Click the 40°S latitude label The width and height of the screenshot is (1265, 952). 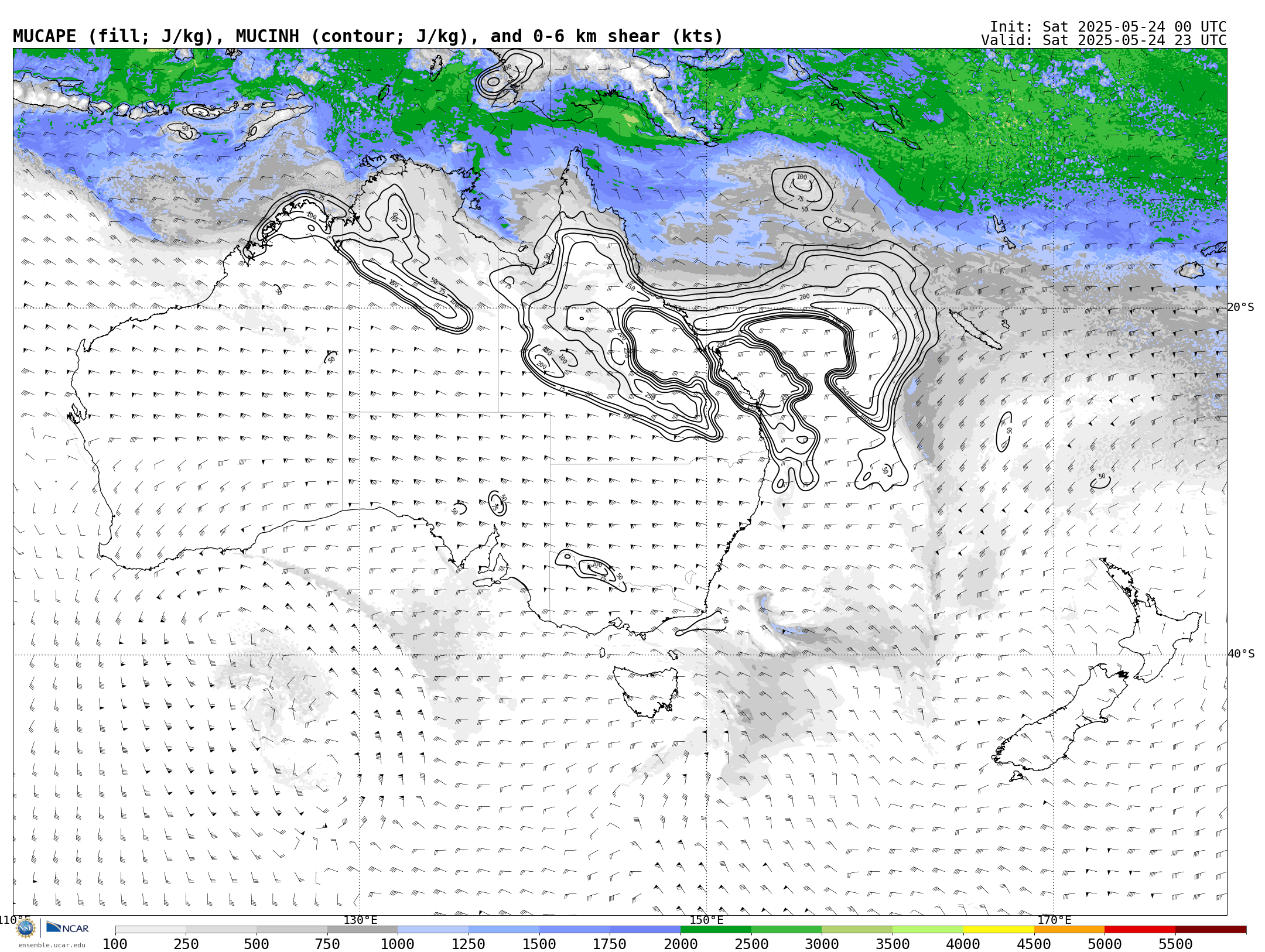click(1241, 654)
